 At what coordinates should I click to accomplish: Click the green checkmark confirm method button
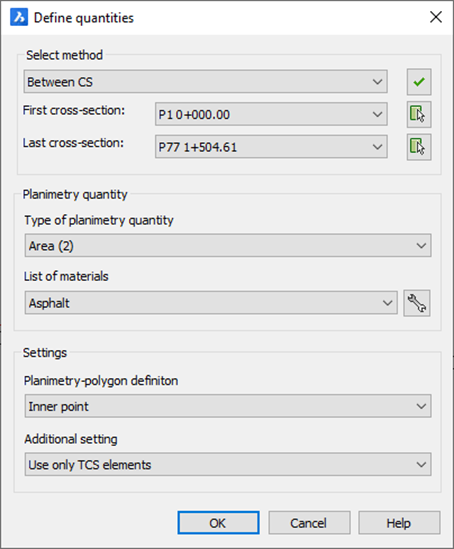pos(419,82)
